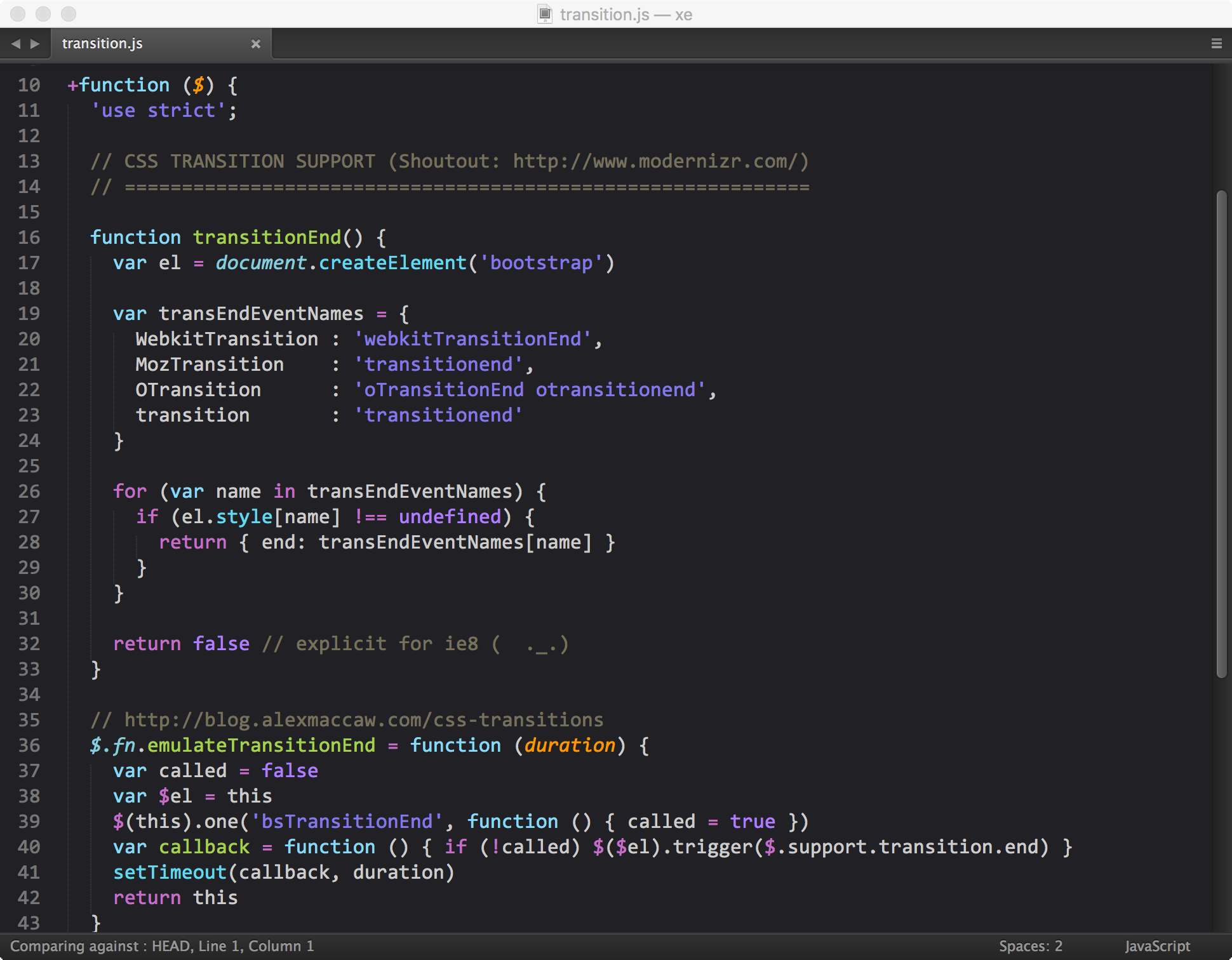Click 'MozTransition' property key
Screen dimensions: 1232x960
(210, 364)
